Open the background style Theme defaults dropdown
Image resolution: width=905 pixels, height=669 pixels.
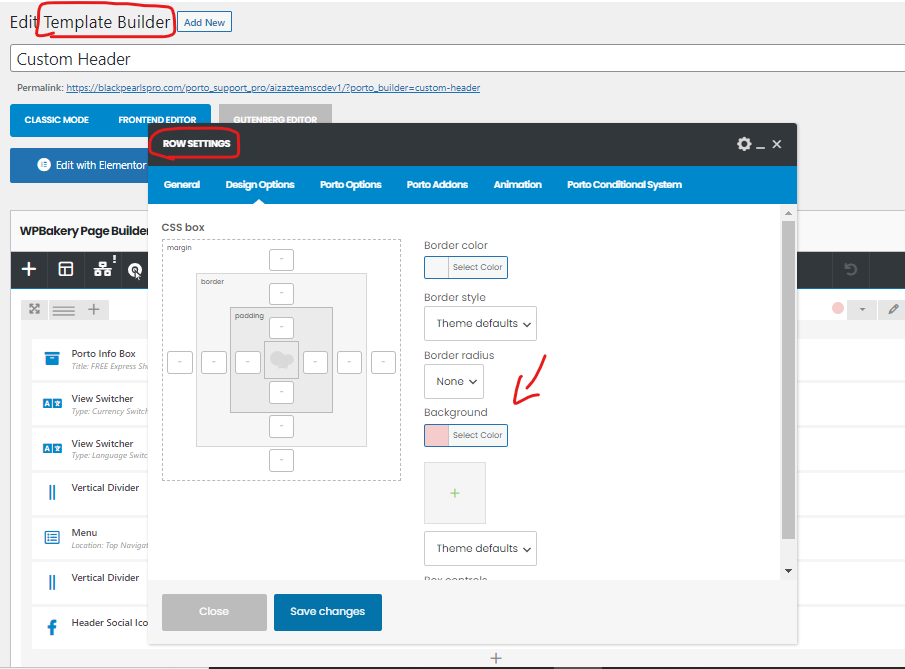coord(480,548)
